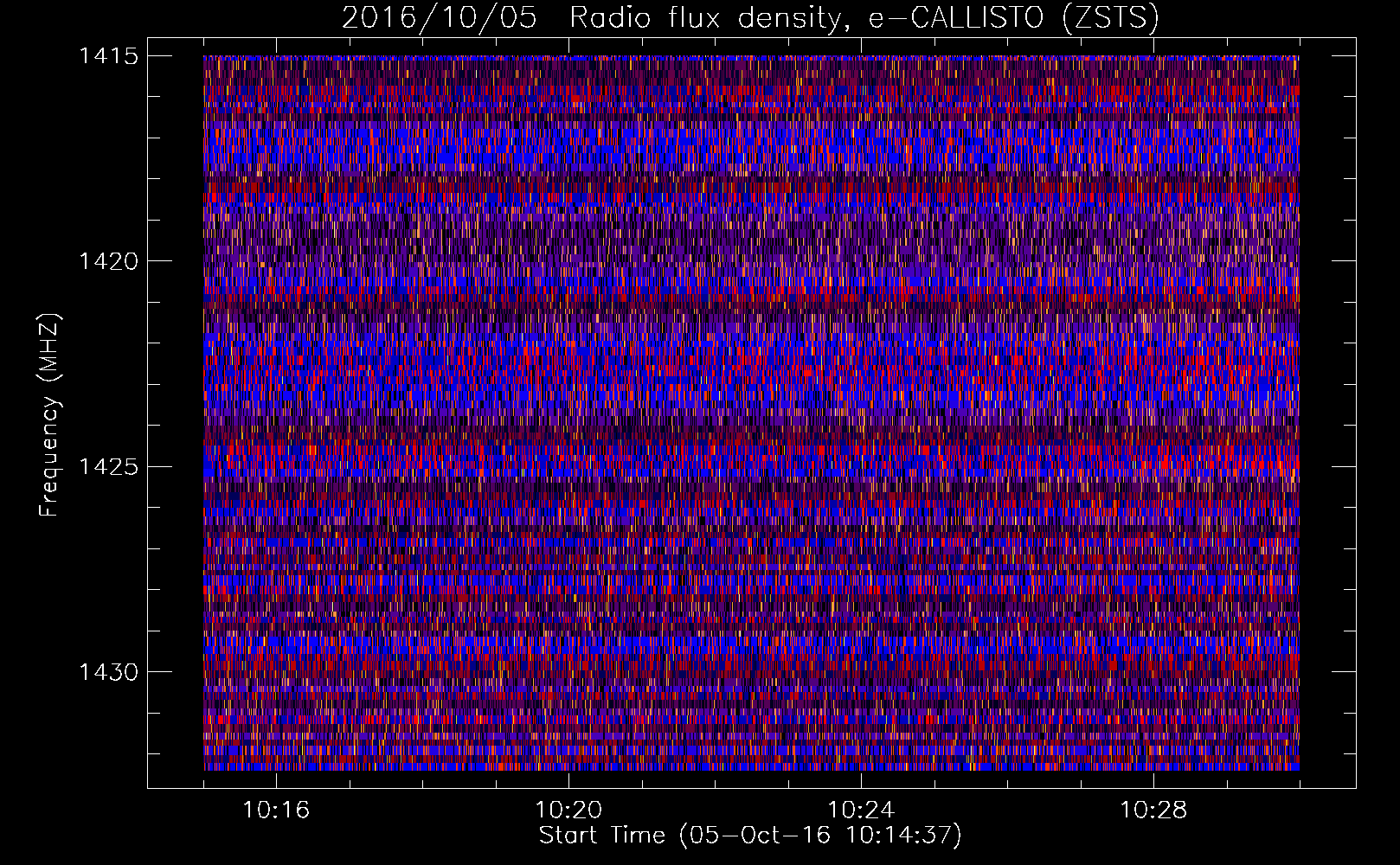1400x865 pixels.
Task: Click the 'Start Time (05-Oct-16 10:14:37)' label
Action: [750, 836]
